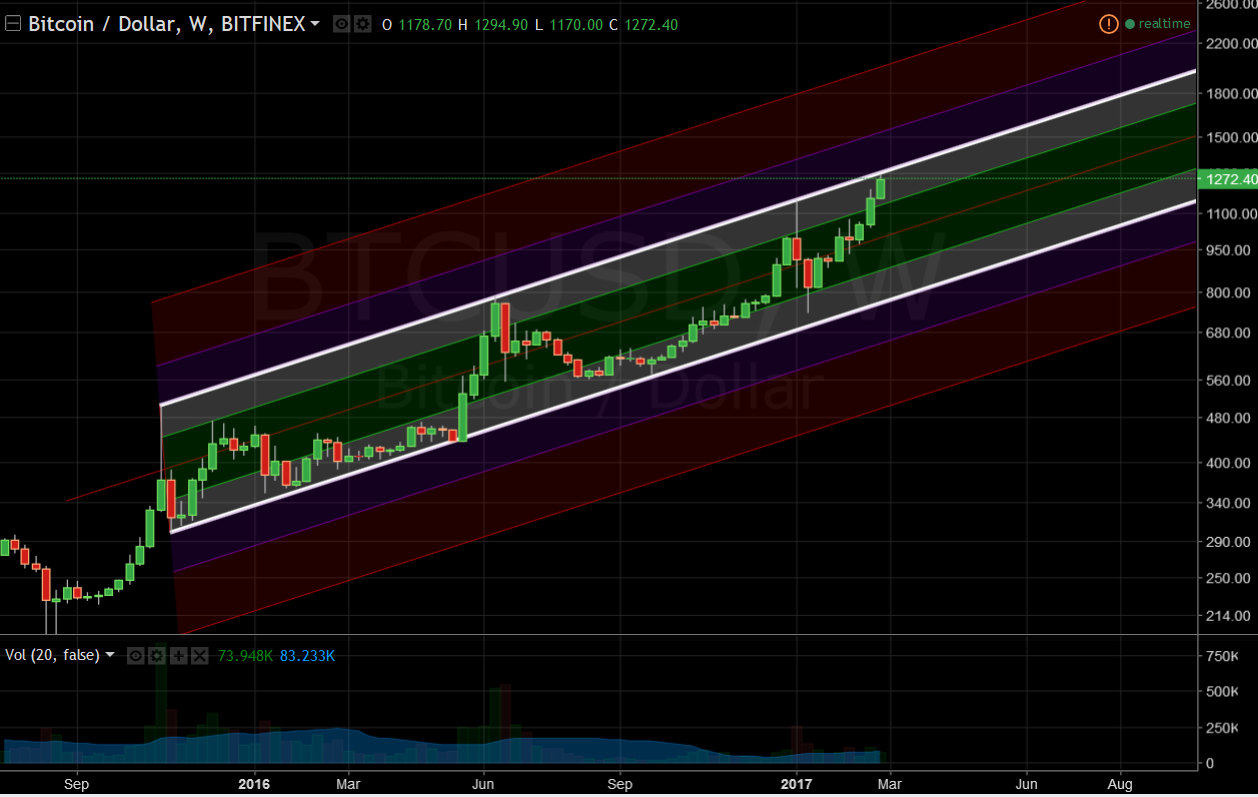Remove Volume indicator with X icon

tap(198, 655)
